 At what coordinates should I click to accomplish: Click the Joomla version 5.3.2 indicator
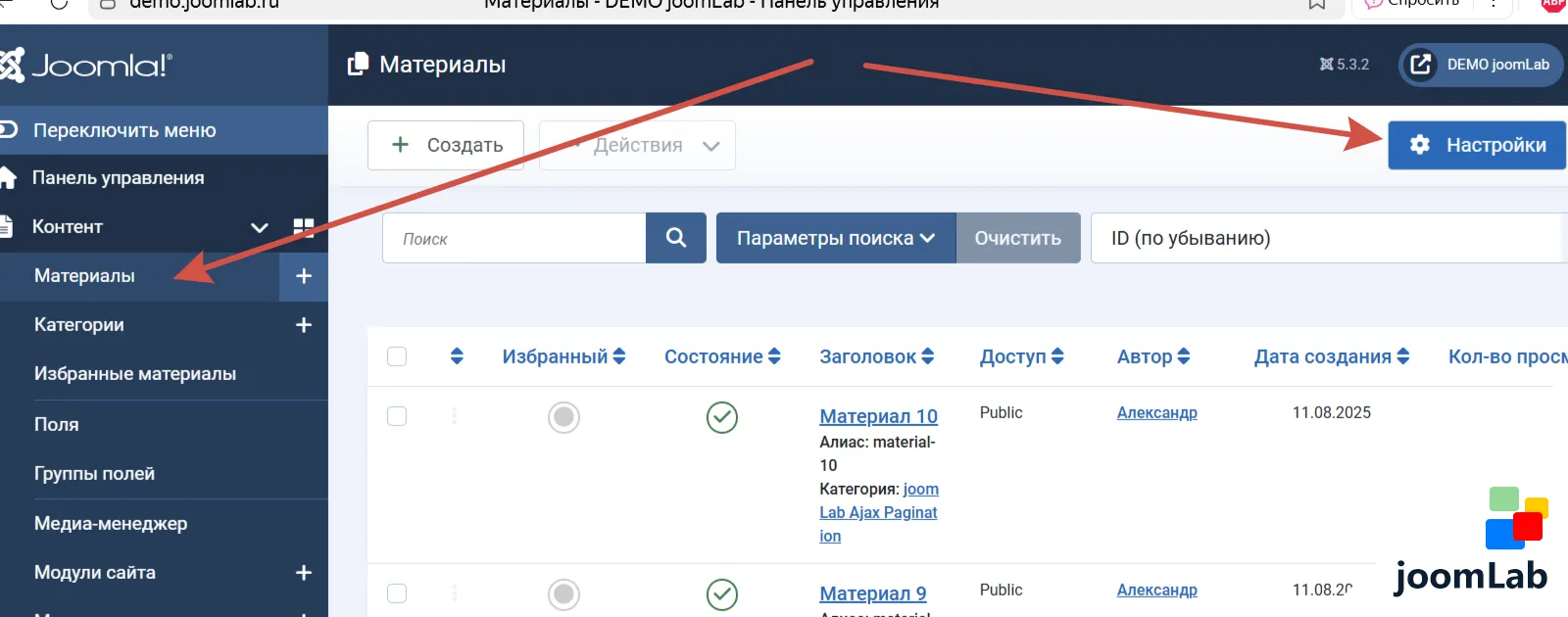[x=1345, y=65]
